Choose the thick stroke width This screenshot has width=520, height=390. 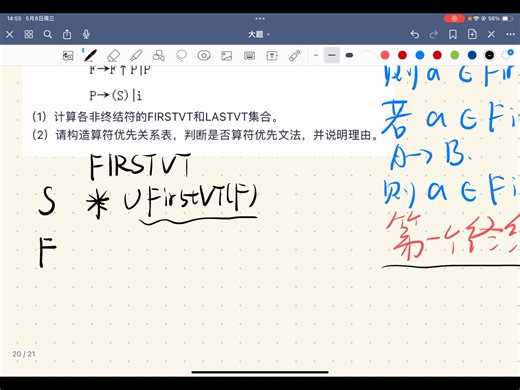pos(349,55)
